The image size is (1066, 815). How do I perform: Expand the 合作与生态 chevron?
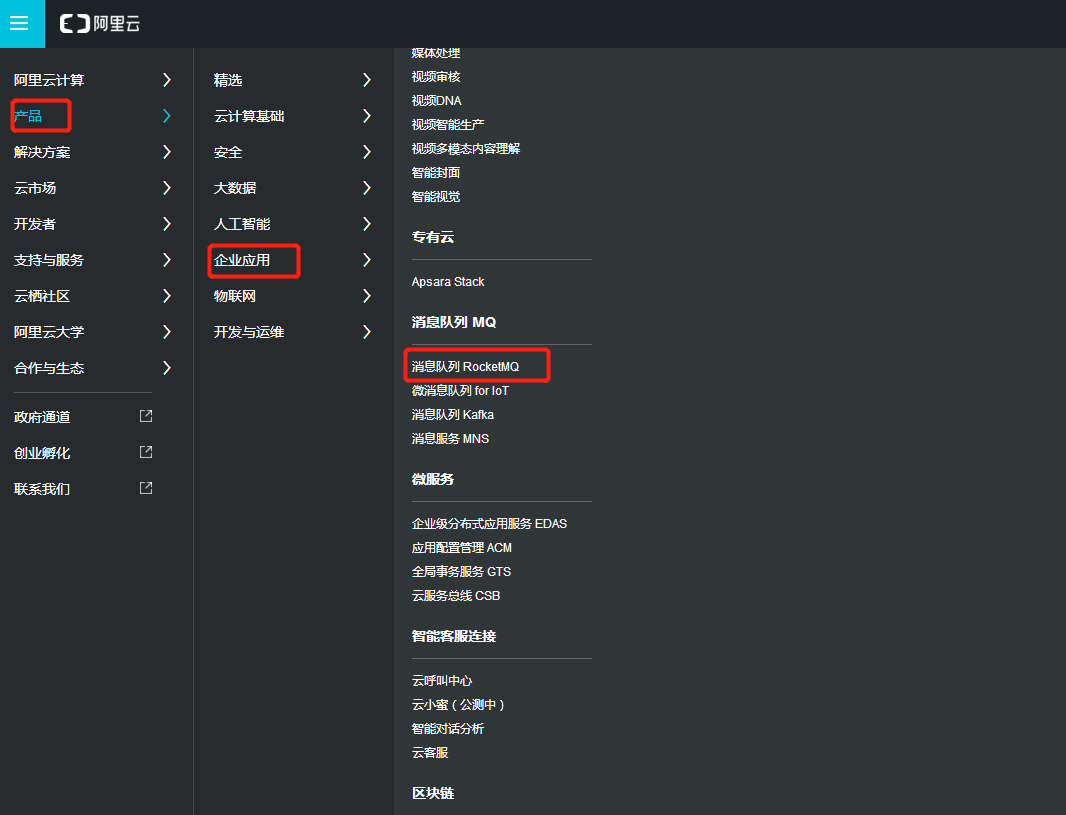(167, 368)
